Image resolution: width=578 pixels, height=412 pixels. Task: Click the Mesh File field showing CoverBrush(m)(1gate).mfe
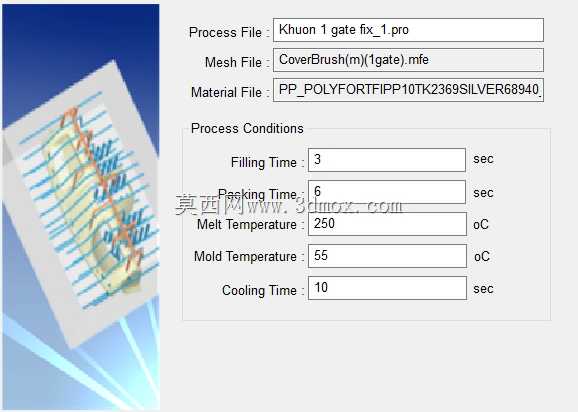pyautogui.click(x=408, y=60)
